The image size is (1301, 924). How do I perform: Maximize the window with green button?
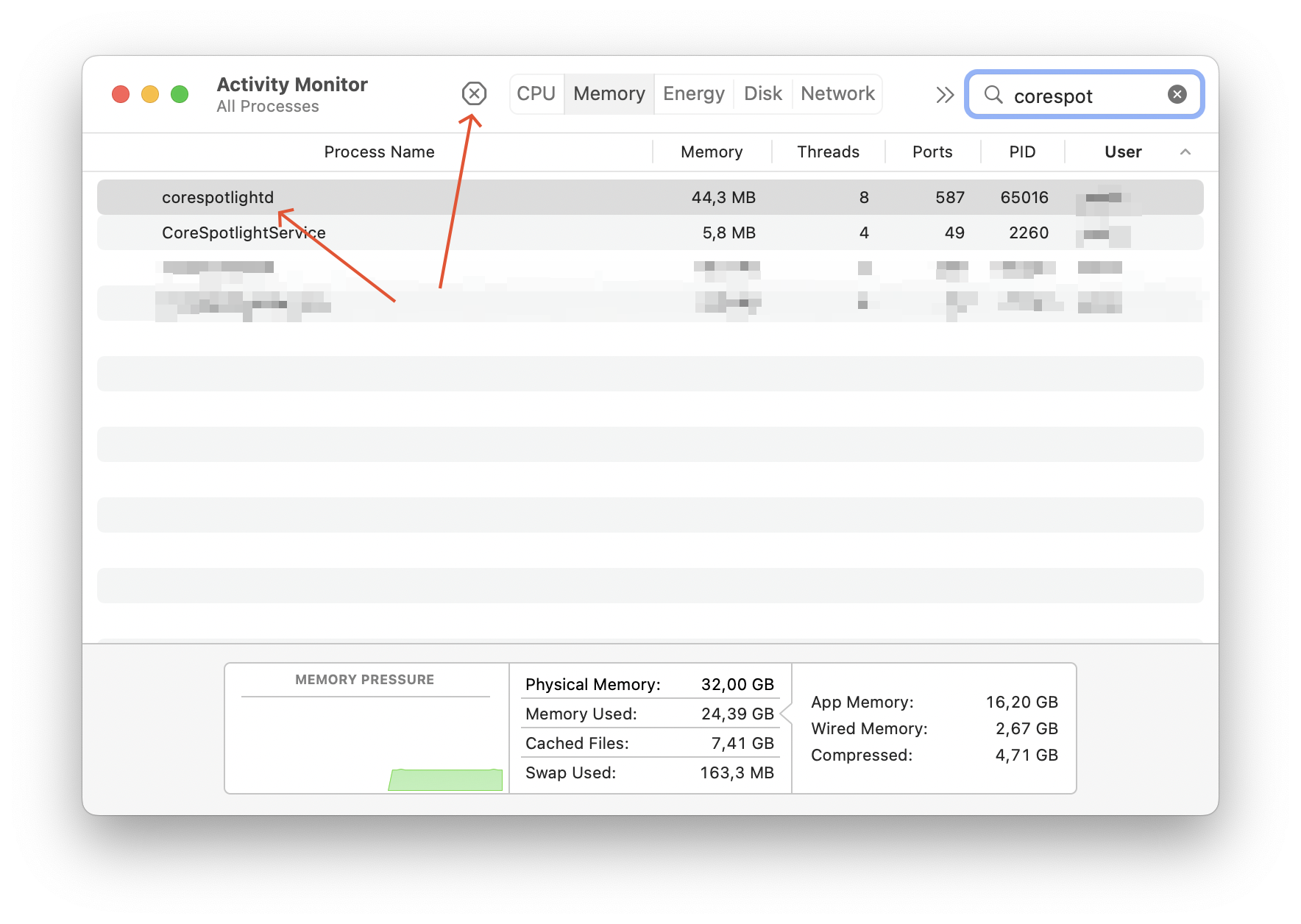pos(180,94)
